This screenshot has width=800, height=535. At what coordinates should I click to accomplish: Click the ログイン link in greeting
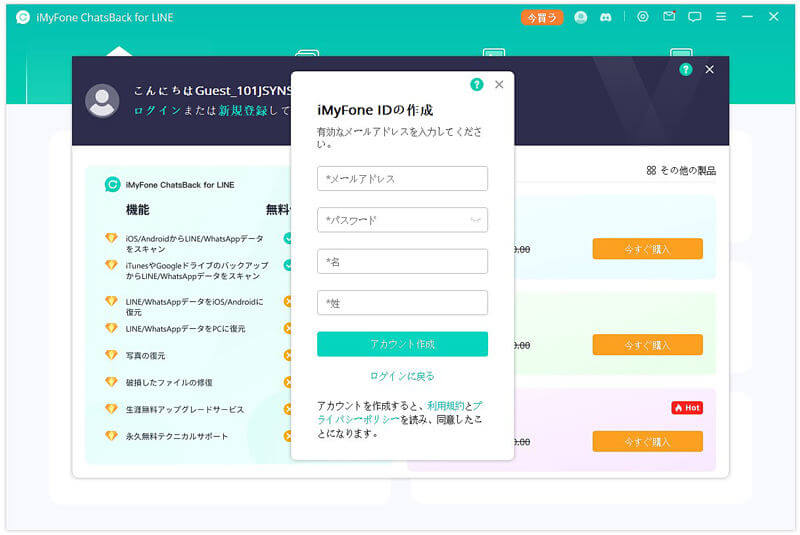click(x=158, y=111)
